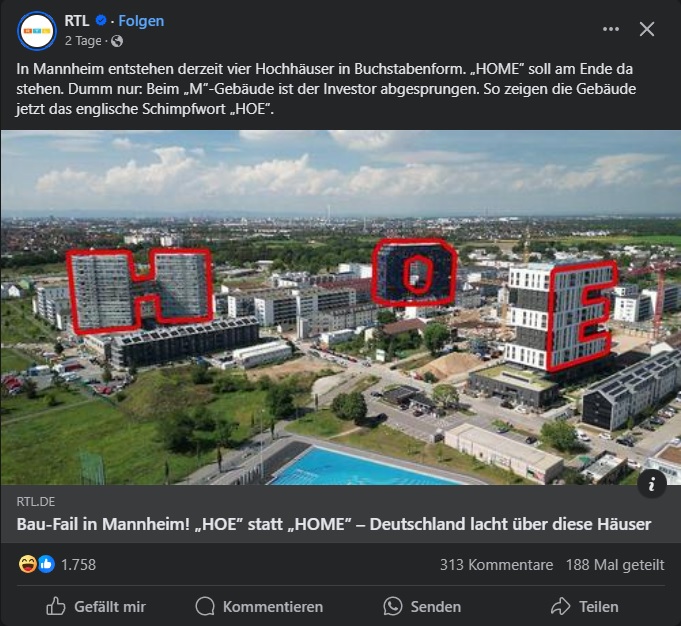Screen dimensions: 681x626
Task: Like the post with Gefällt mir
Action: point(96,606)
